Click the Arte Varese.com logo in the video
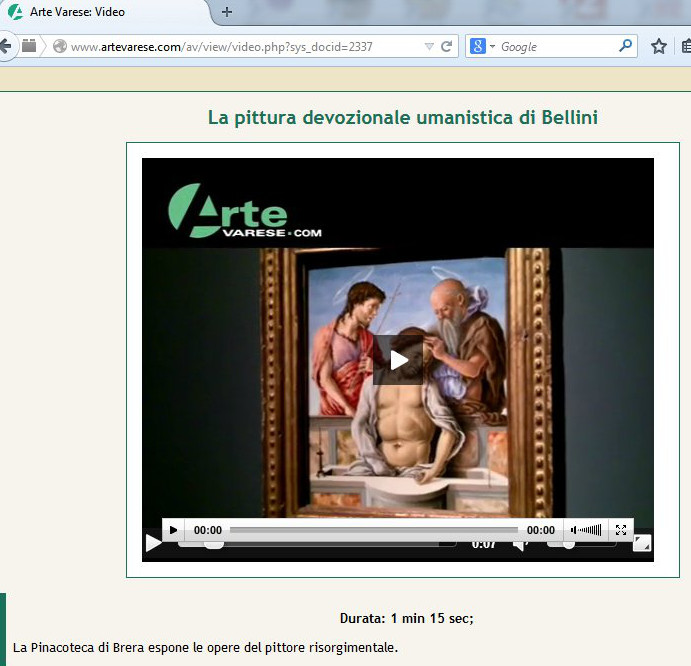 (x=245, y=211)
